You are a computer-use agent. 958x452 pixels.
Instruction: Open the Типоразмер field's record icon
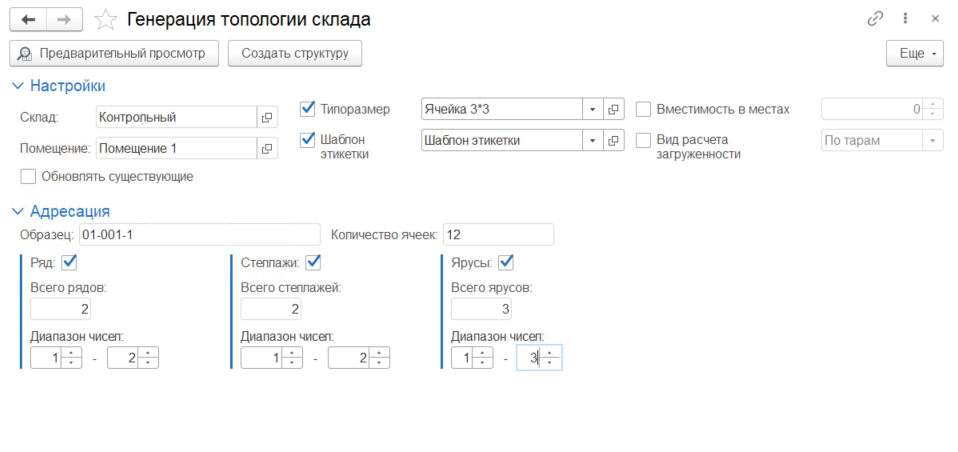[x=614, y=109]
